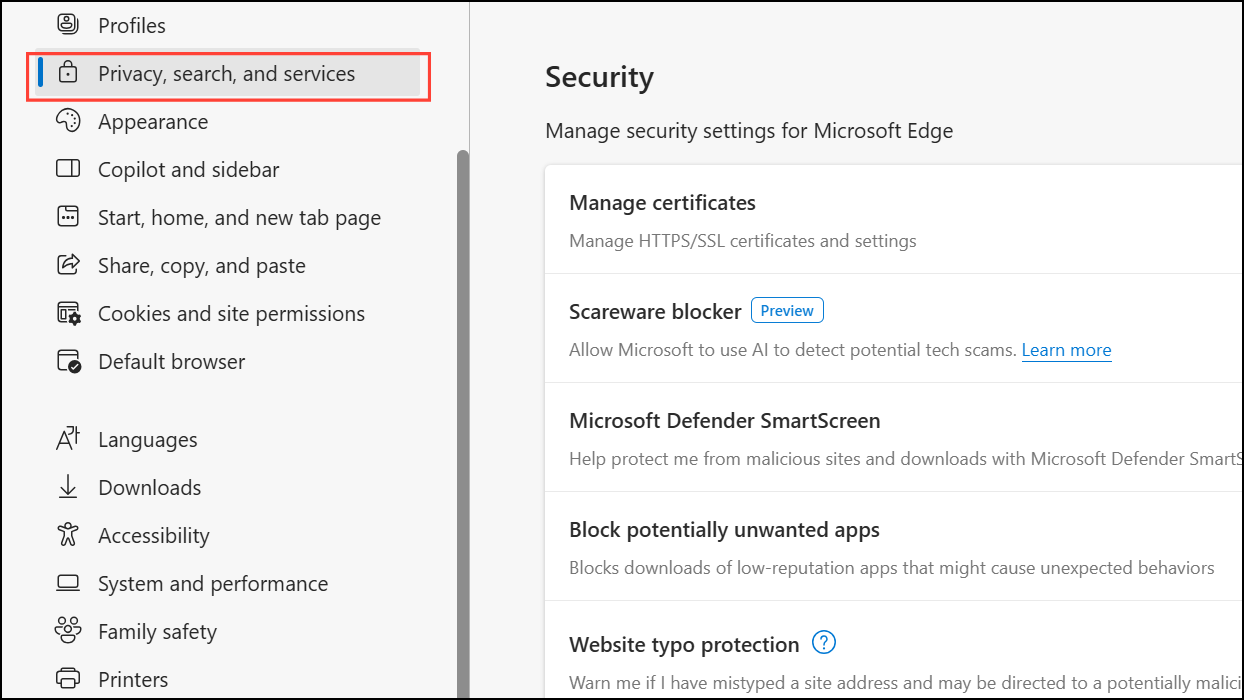Click the Microsoft Defender SmartScreen row
Screen dimensions: 1244x700
click(x=724, y=421)
